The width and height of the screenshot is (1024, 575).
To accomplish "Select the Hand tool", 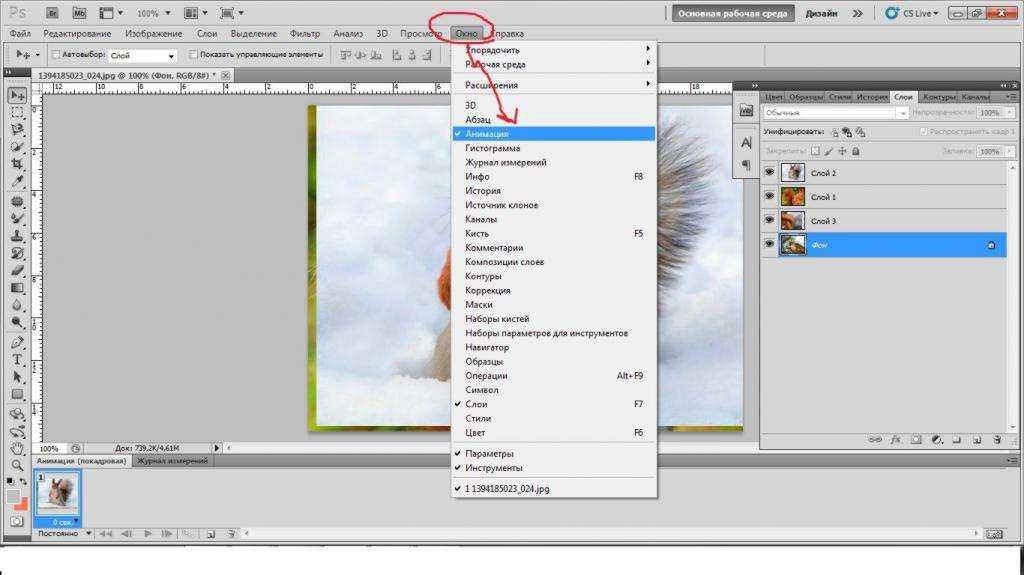I will tap(18, 448).
